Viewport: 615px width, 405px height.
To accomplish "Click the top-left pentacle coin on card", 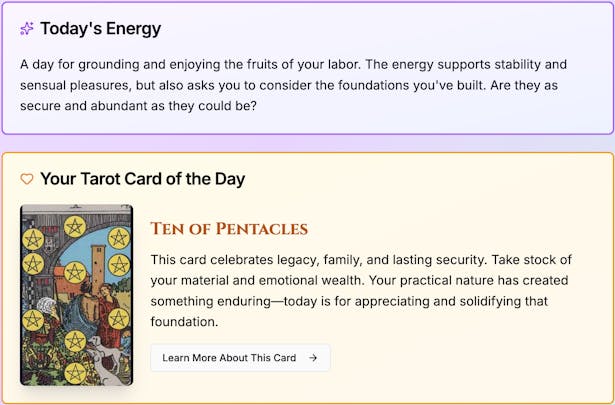I will tap(33, 238).
